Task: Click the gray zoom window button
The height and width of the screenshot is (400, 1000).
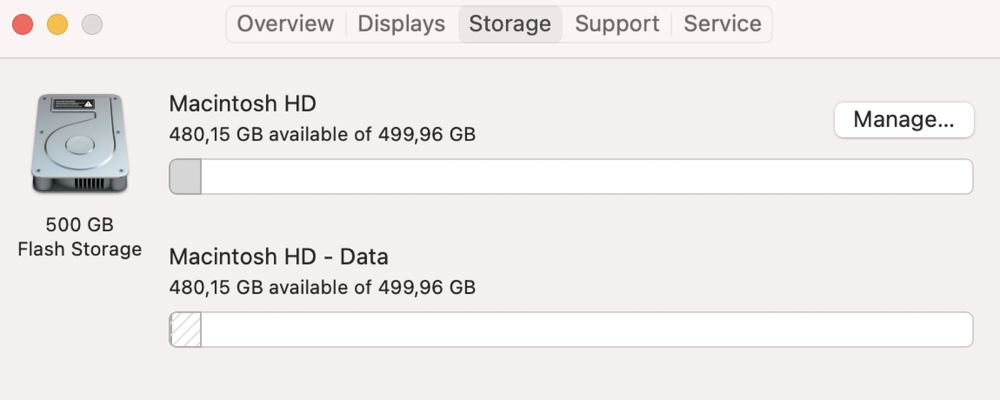Action: pyautogui.click(x=92, y=24)
